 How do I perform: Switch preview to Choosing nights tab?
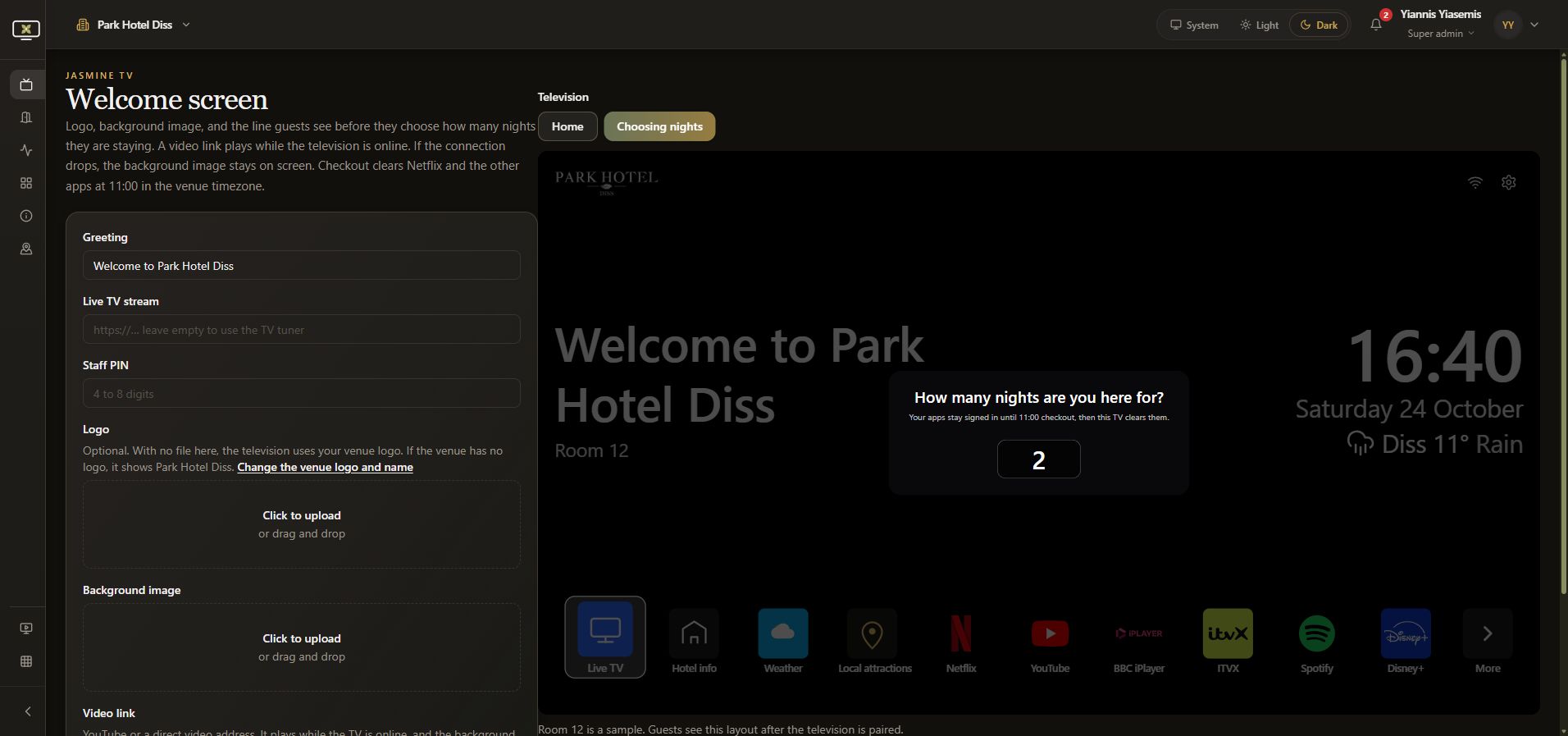tap(659, 126)
